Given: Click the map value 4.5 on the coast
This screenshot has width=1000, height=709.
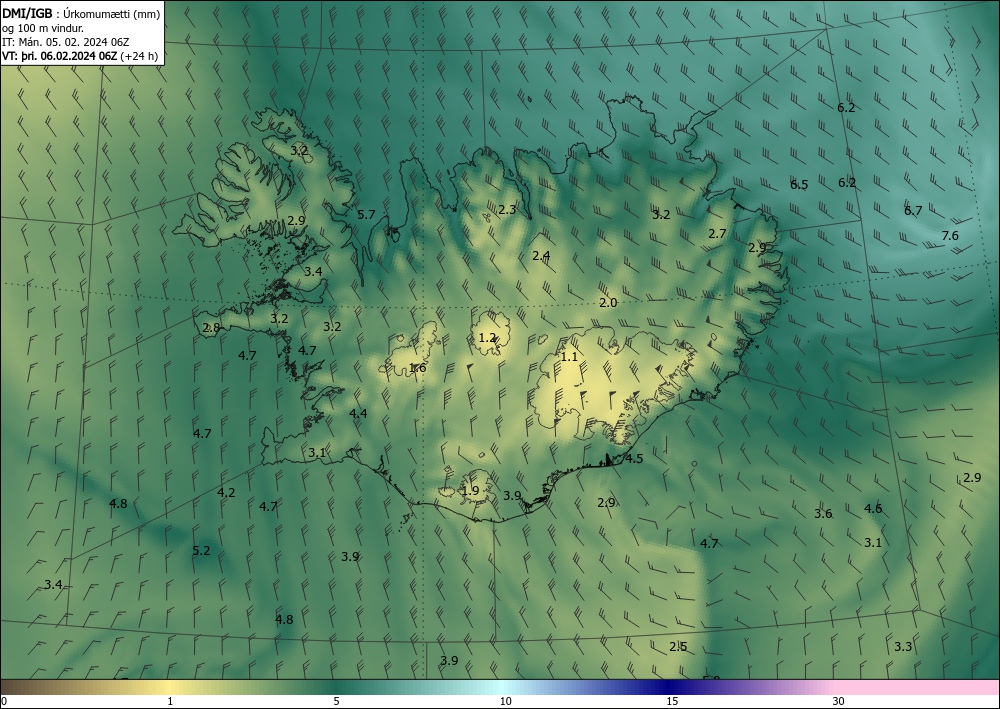Looking at the screenshot, I should pyautogui.click(x=634, y=459).
